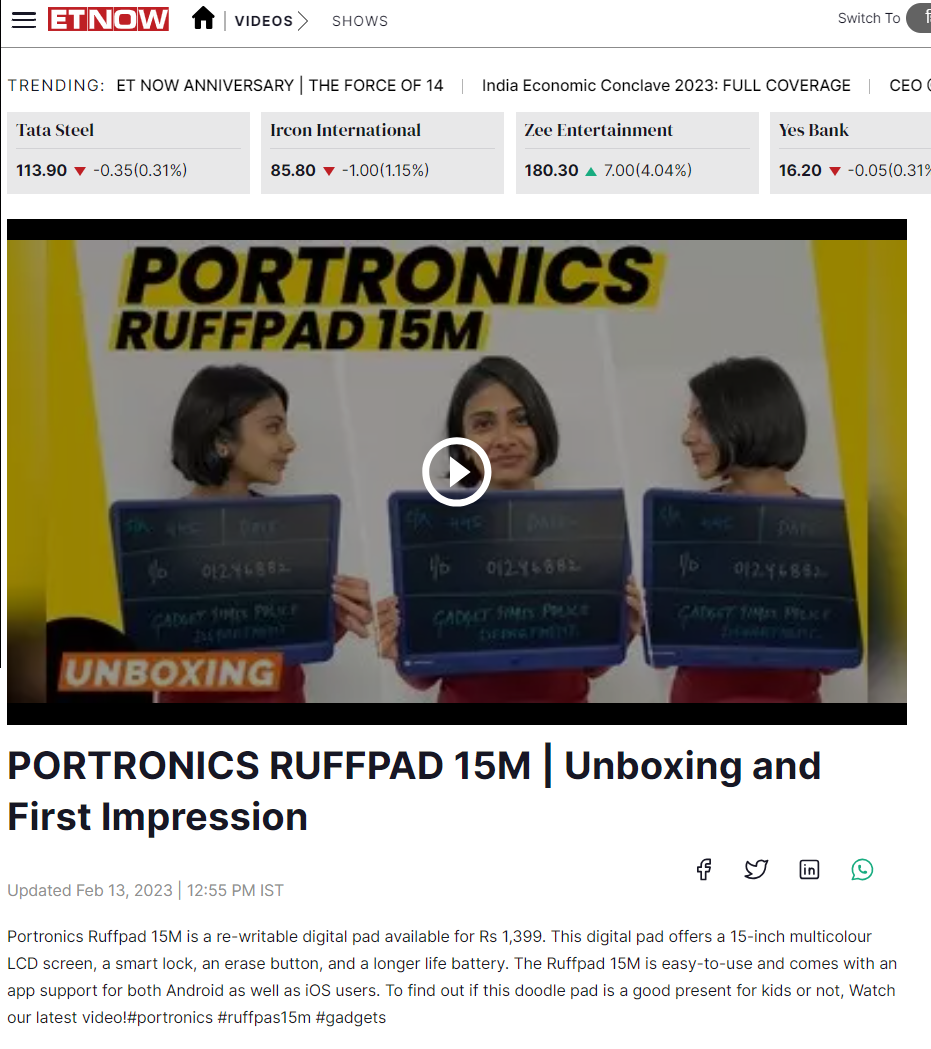Share article on Twitter
931x1049 pixels.
(756, 869)
